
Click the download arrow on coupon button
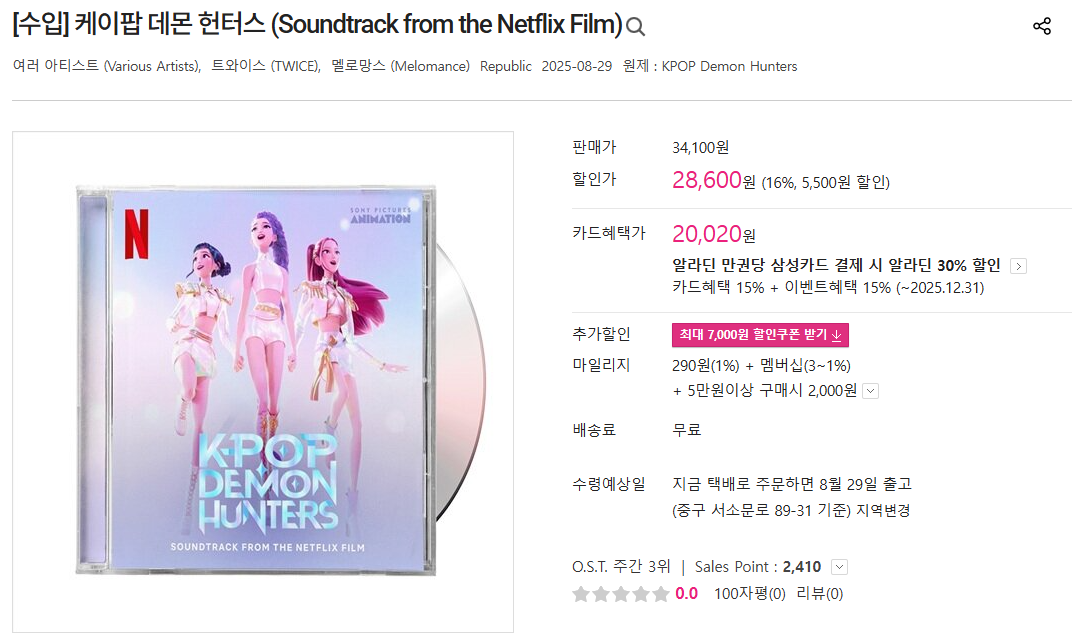coord(836,335)
